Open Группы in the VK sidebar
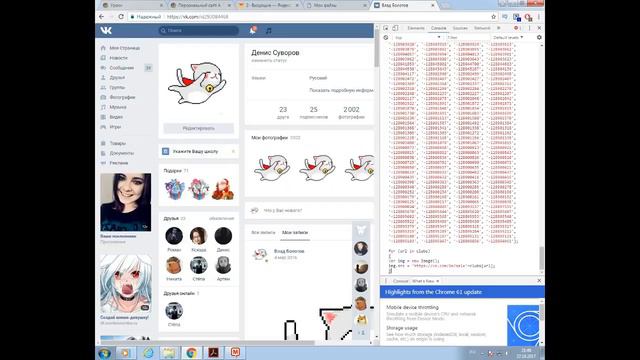Image resolution: width=640 pixels, height=360 pixels. click(117, 87)
